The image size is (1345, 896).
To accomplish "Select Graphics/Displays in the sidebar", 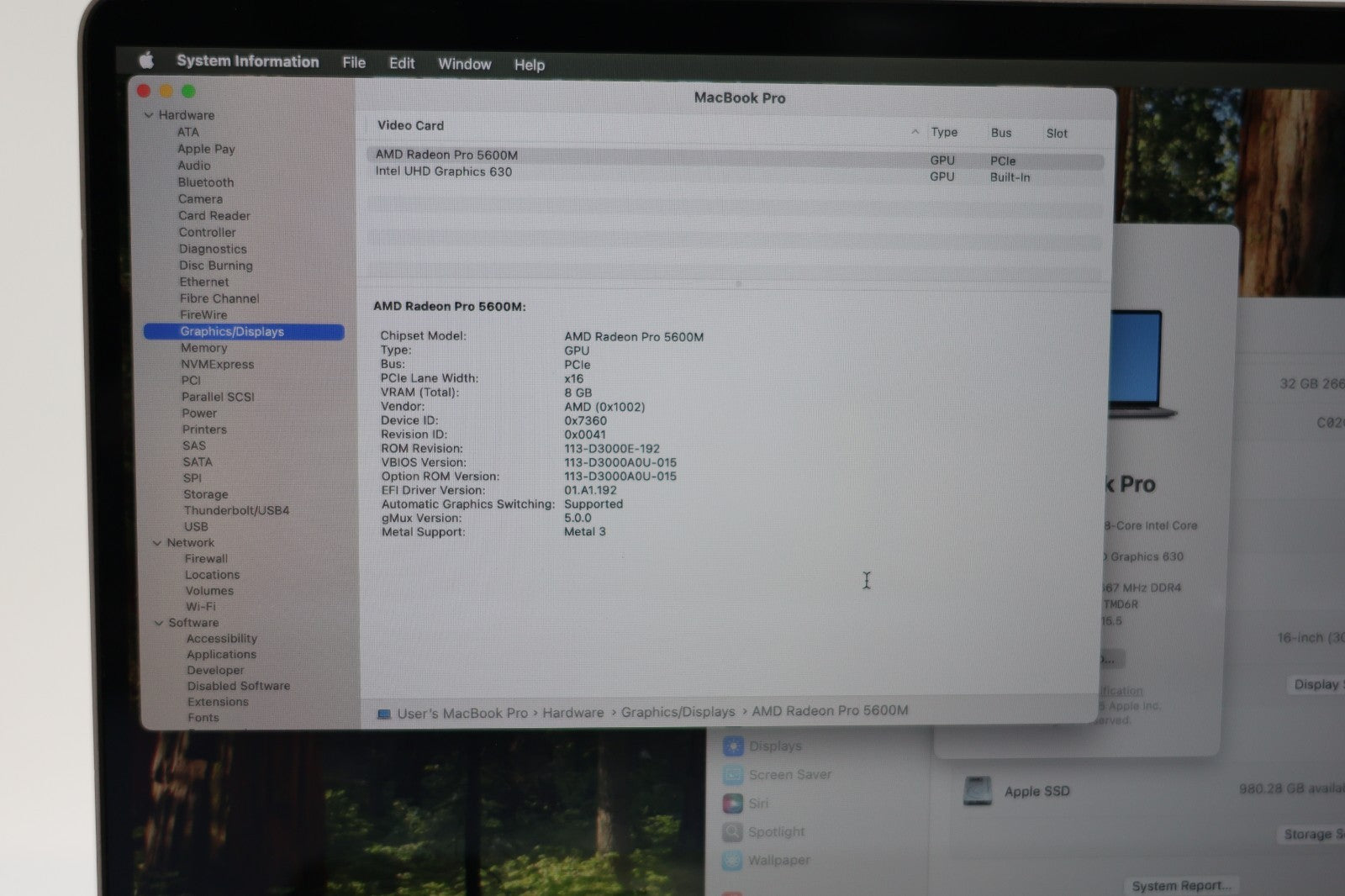I will tap(244, 332).
